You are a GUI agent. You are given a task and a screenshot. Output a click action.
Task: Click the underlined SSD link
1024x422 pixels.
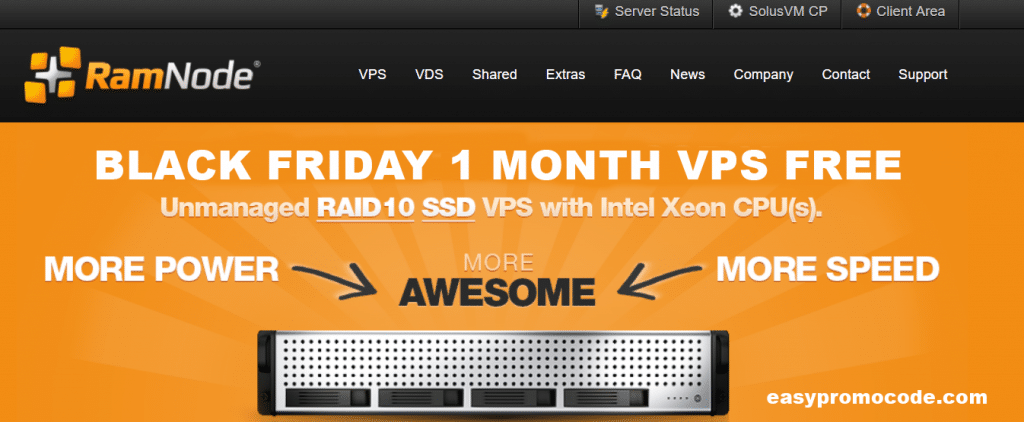(x=449, y=208)
